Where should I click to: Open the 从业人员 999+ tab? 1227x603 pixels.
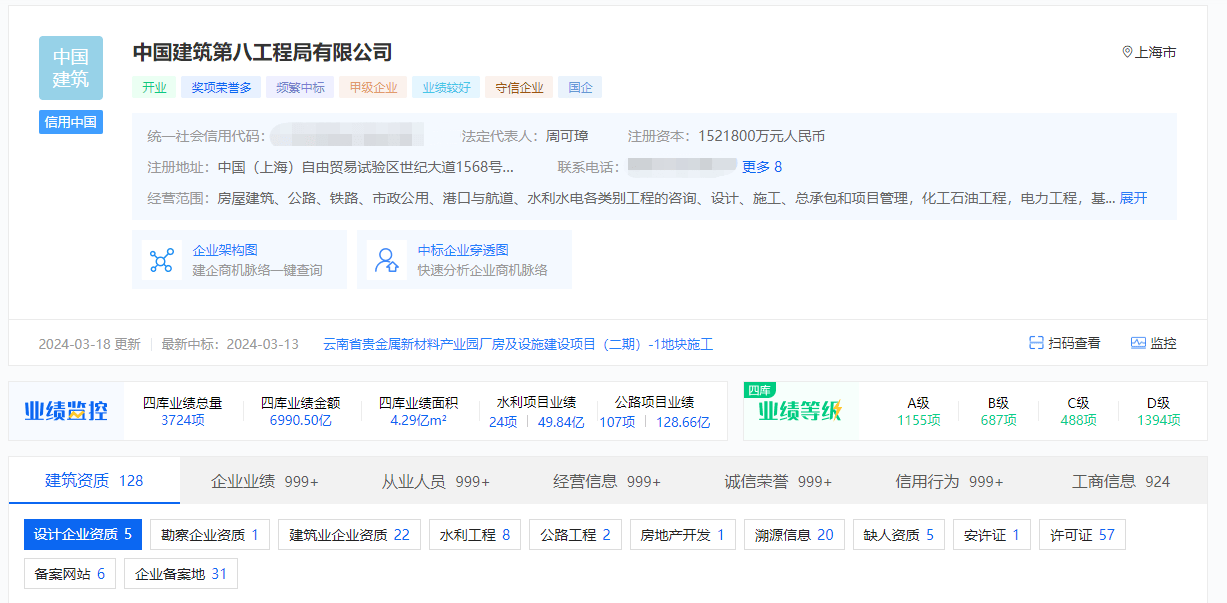[x=436, y=481]
